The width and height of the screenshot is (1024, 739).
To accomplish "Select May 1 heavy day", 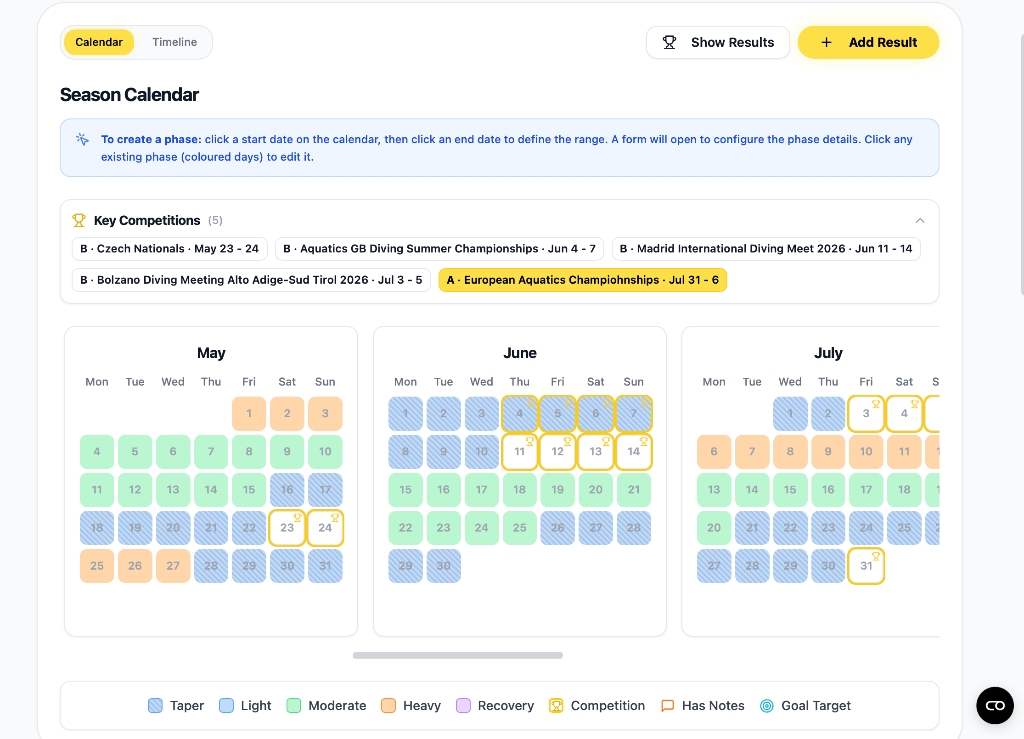I will click(x=249, y=413).
